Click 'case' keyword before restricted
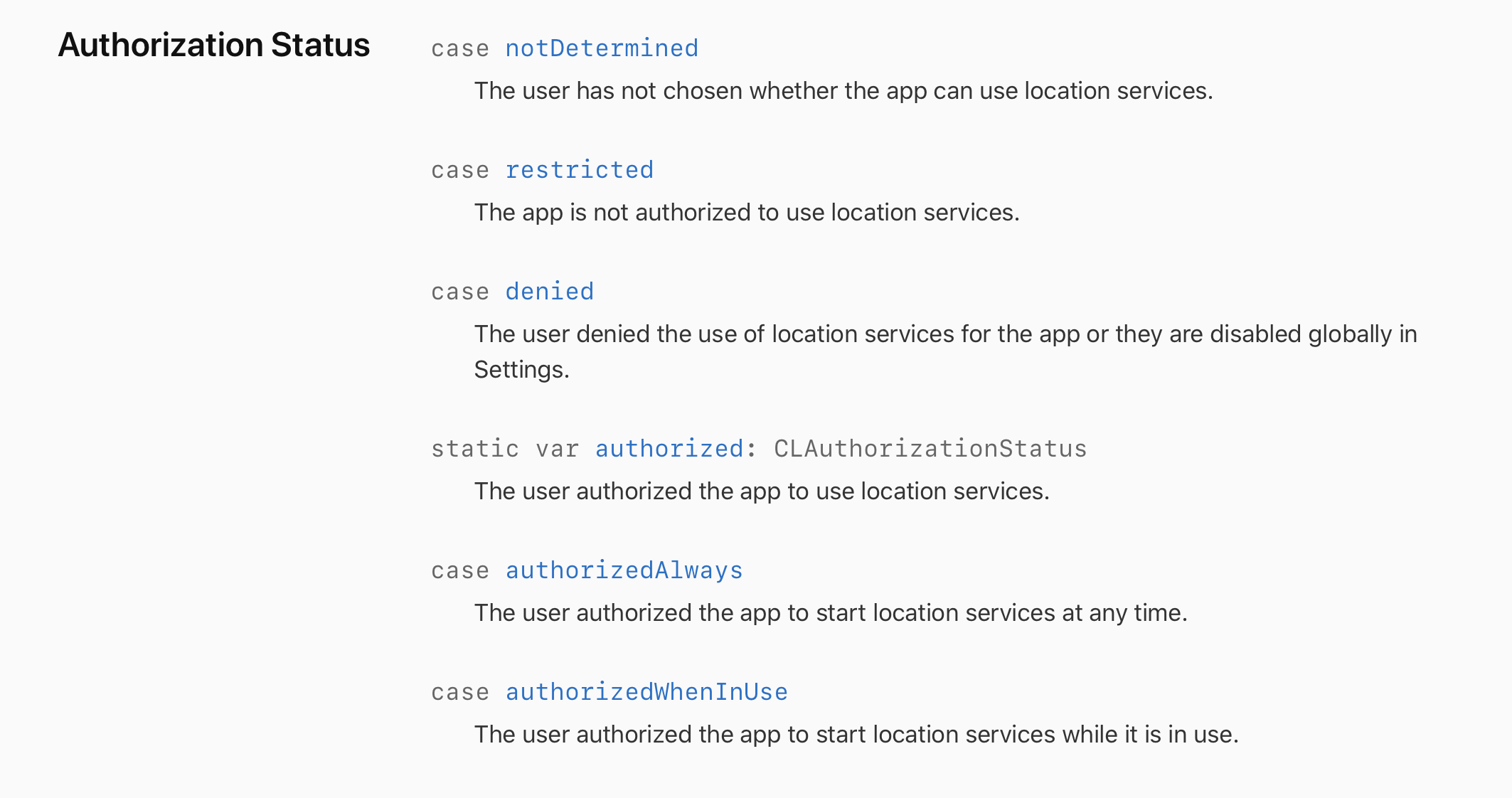The image size is (1512, 798). click(x=460, y=171)
